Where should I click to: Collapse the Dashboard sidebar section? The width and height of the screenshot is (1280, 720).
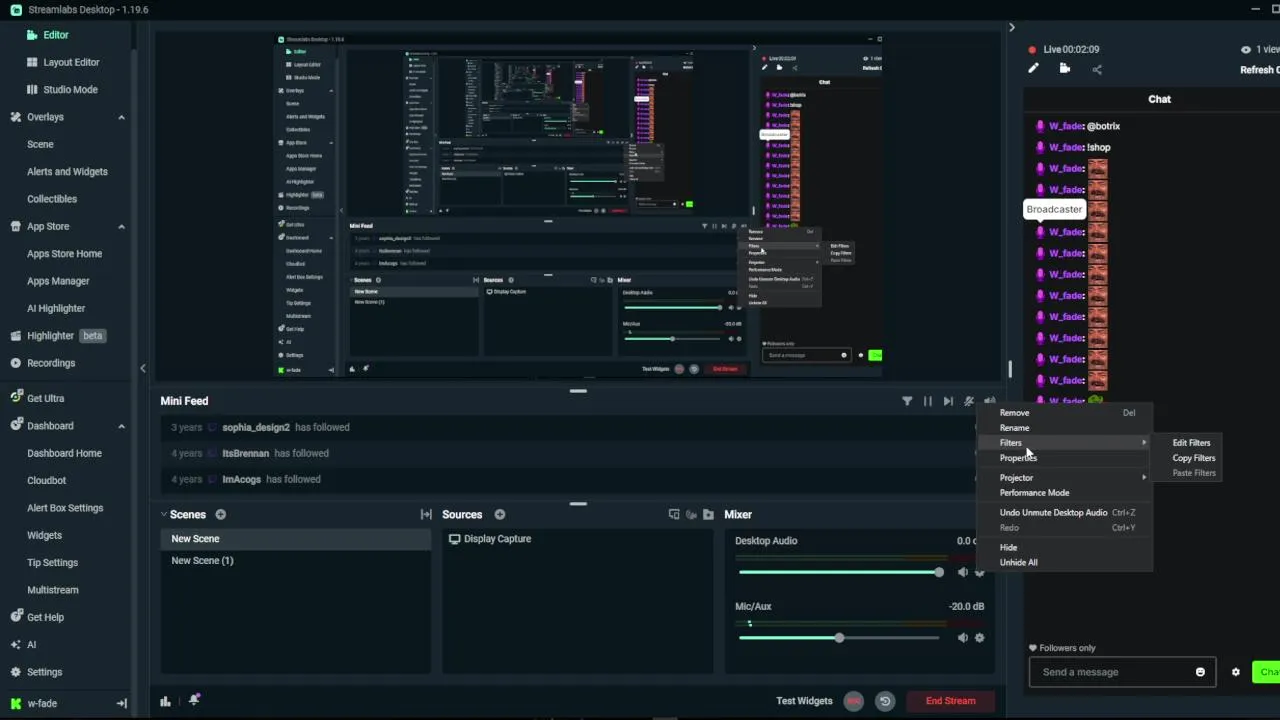coord(121,426)
